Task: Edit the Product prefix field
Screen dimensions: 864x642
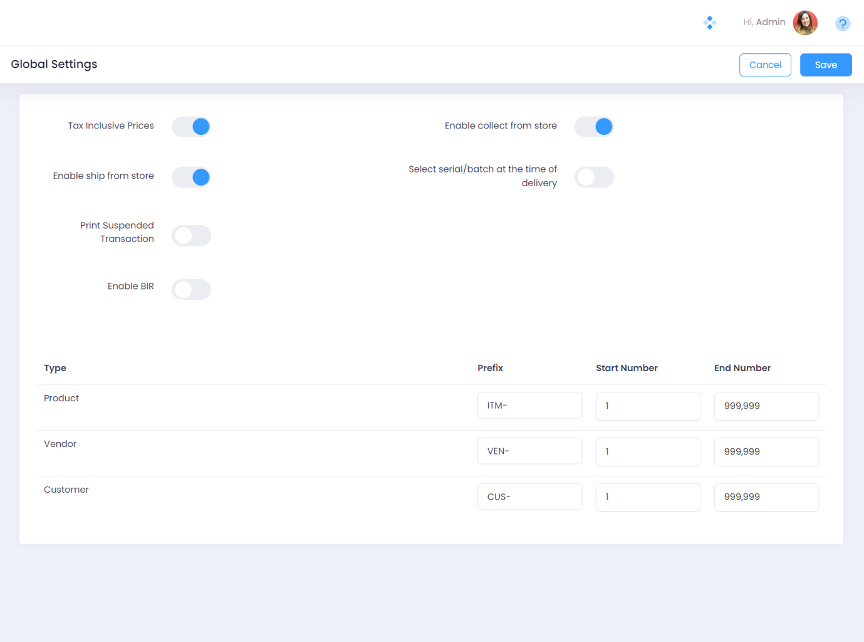Action: (x=529, y=406)
